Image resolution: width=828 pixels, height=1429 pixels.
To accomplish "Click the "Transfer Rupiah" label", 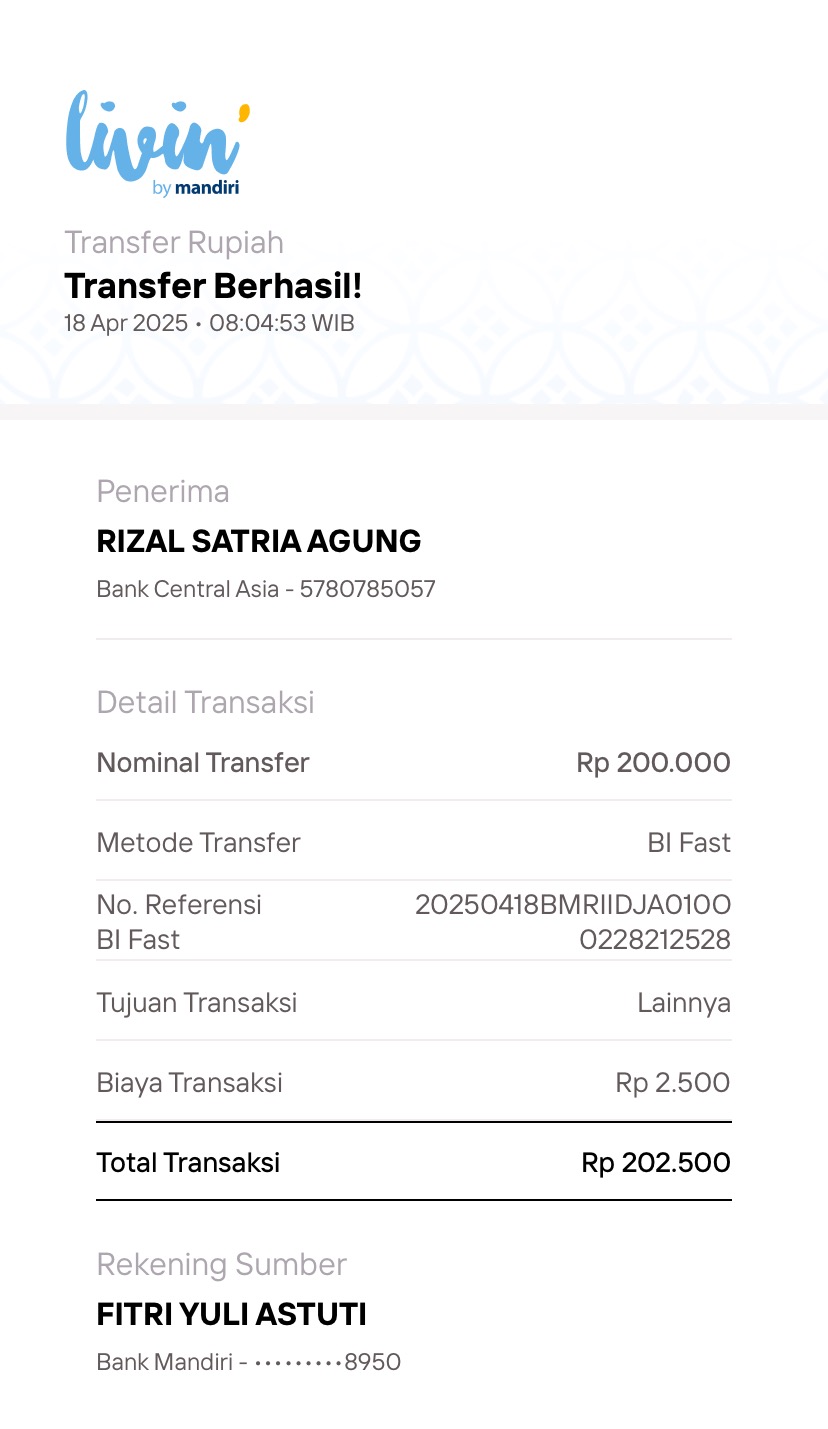I will click(174, 242).
